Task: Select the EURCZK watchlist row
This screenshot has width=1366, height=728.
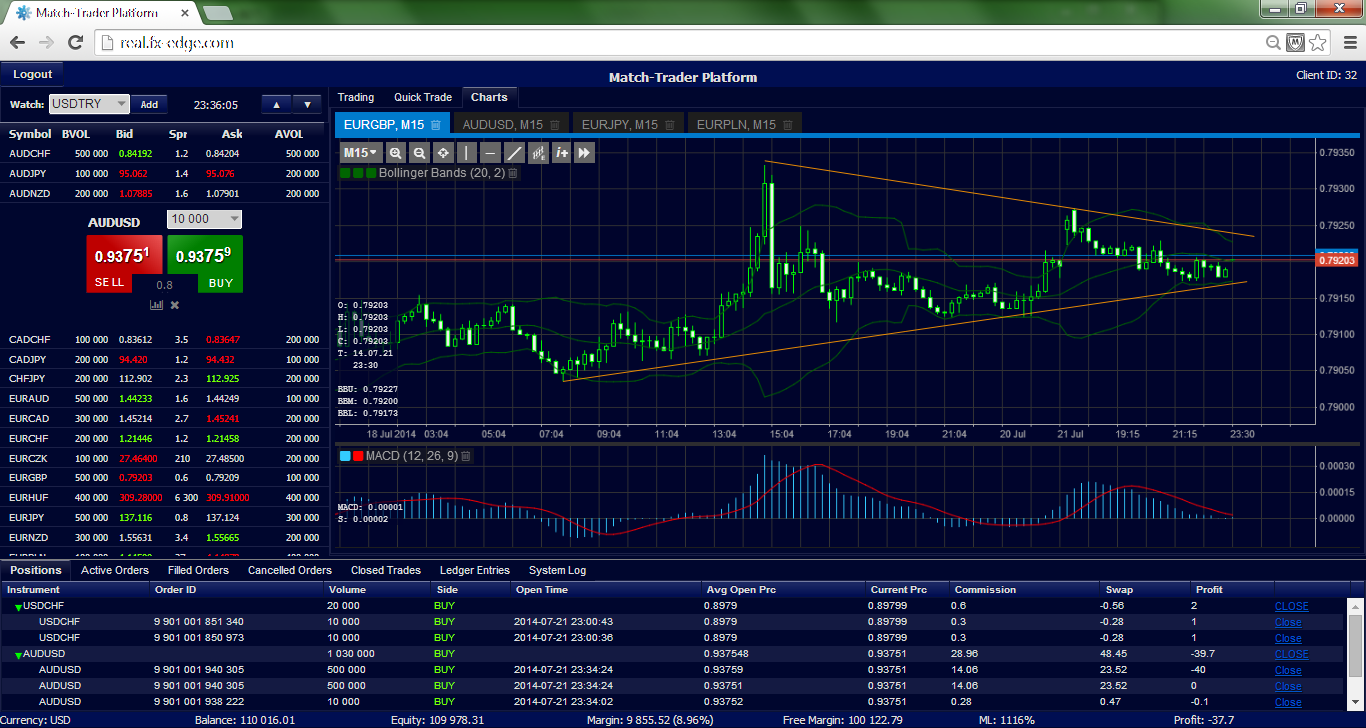Action: click(164, 458)
